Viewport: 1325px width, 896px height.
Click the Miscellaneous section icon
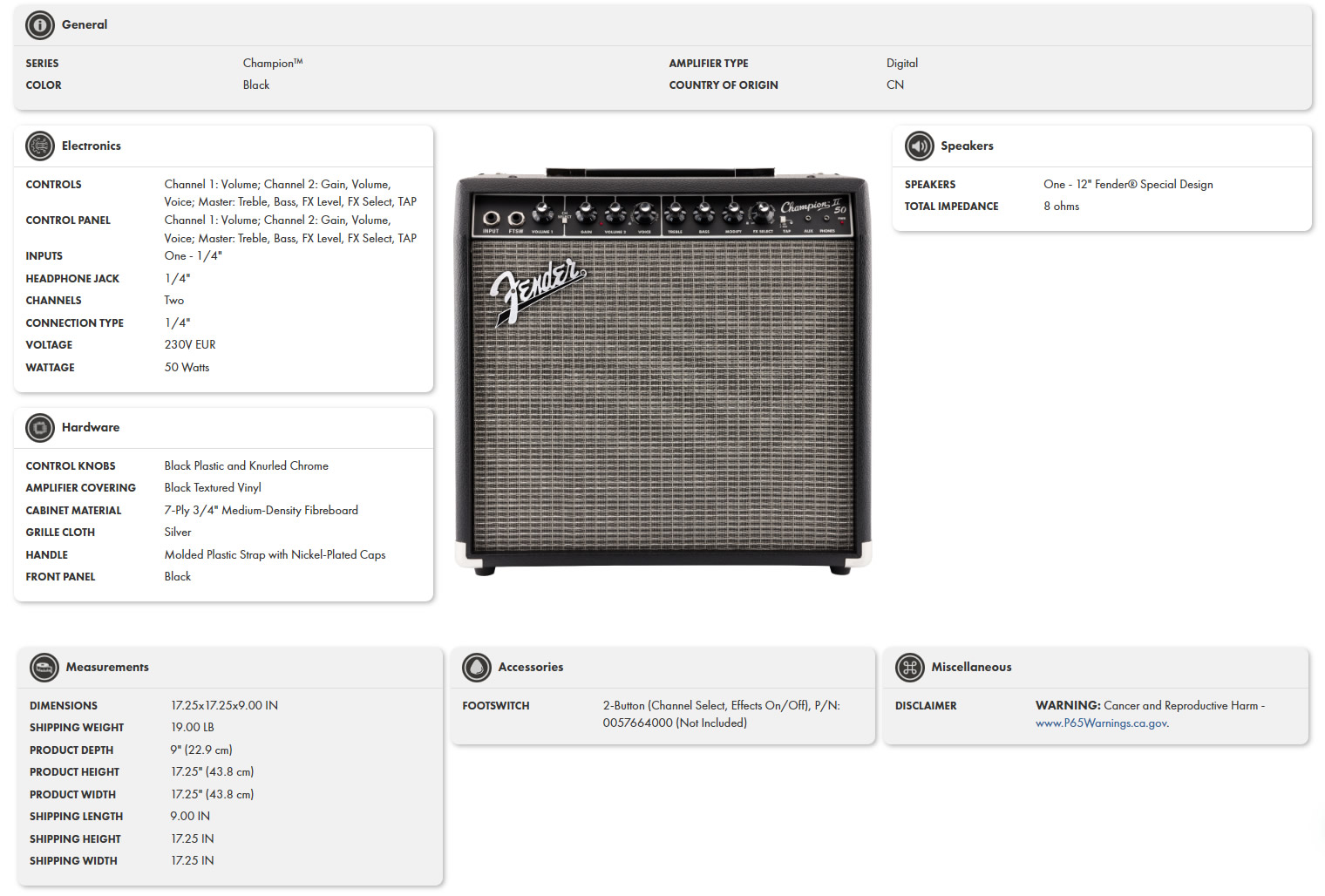[910, 668]
